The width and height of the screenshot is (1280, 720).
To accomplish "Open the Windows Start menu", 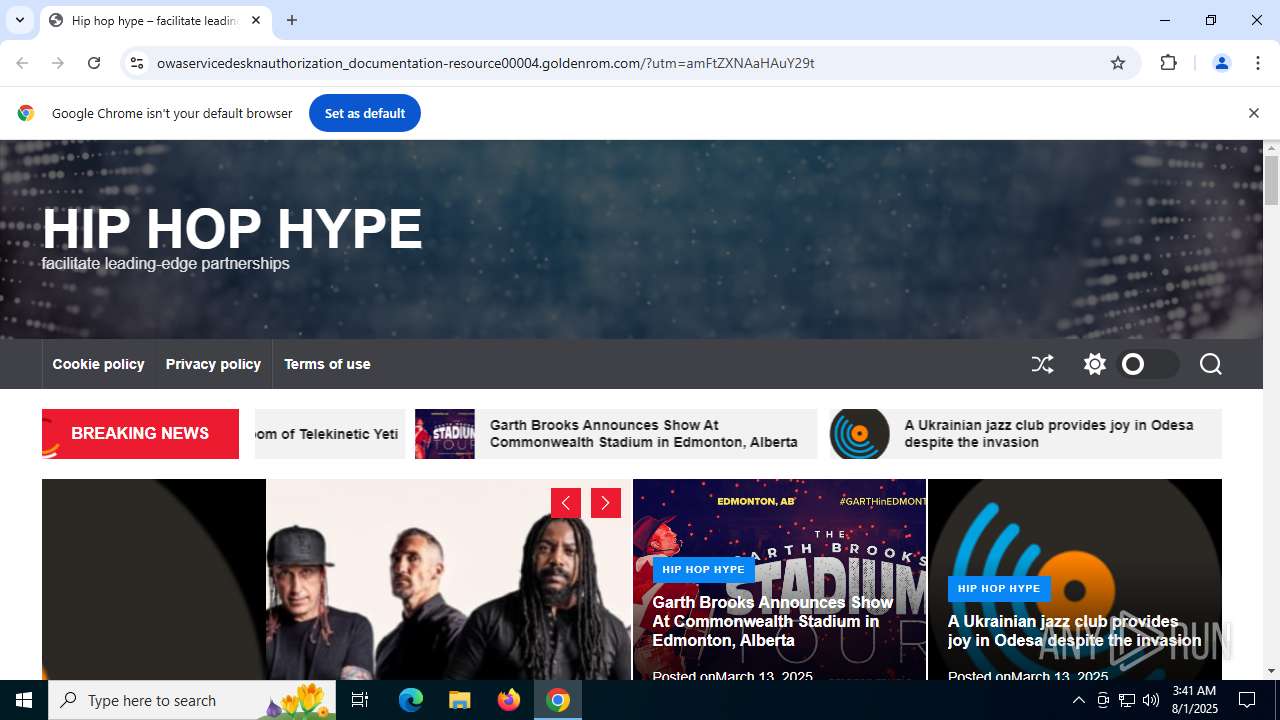I will [24, 700].
